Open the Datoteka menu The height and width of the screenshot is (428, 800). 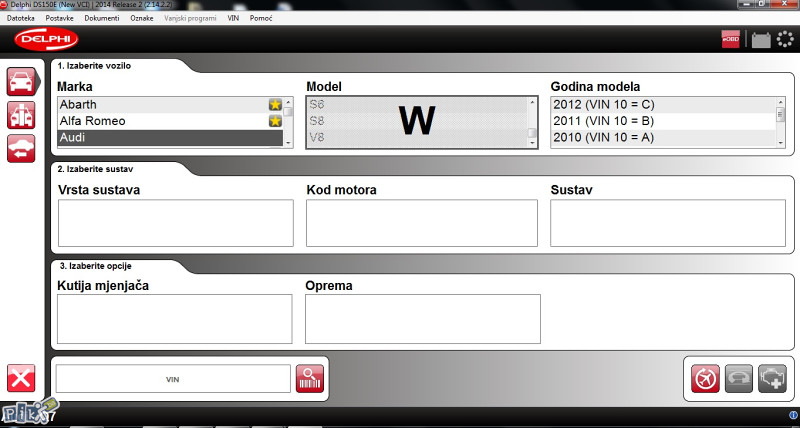(20, 18)
